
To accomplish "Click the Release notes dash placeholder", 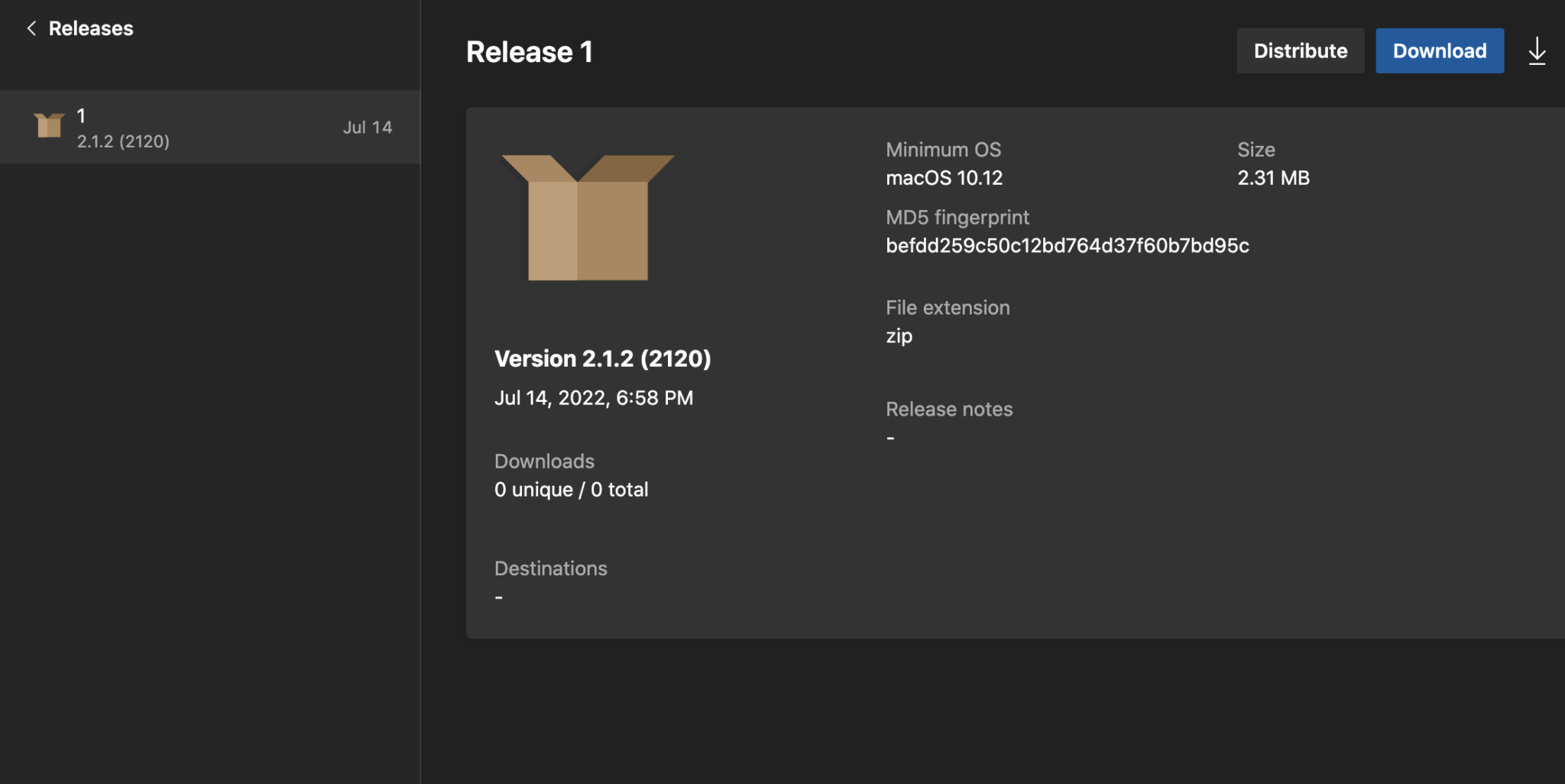I will pos(889,436).
